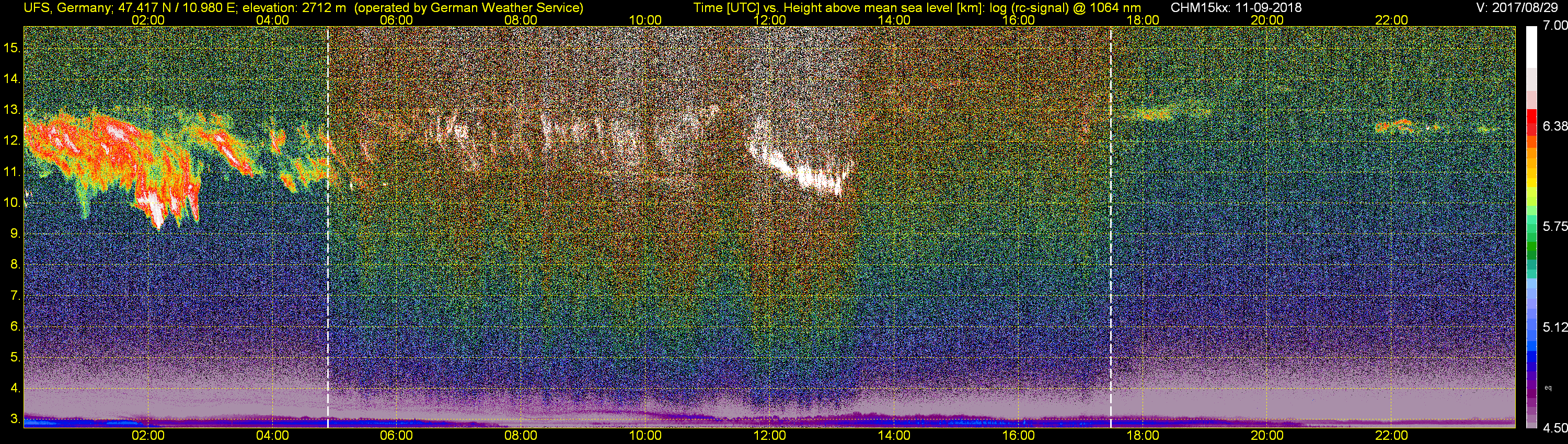
Task: Click the 22:00 label on the lower time axis
Action: (1391, 436)
